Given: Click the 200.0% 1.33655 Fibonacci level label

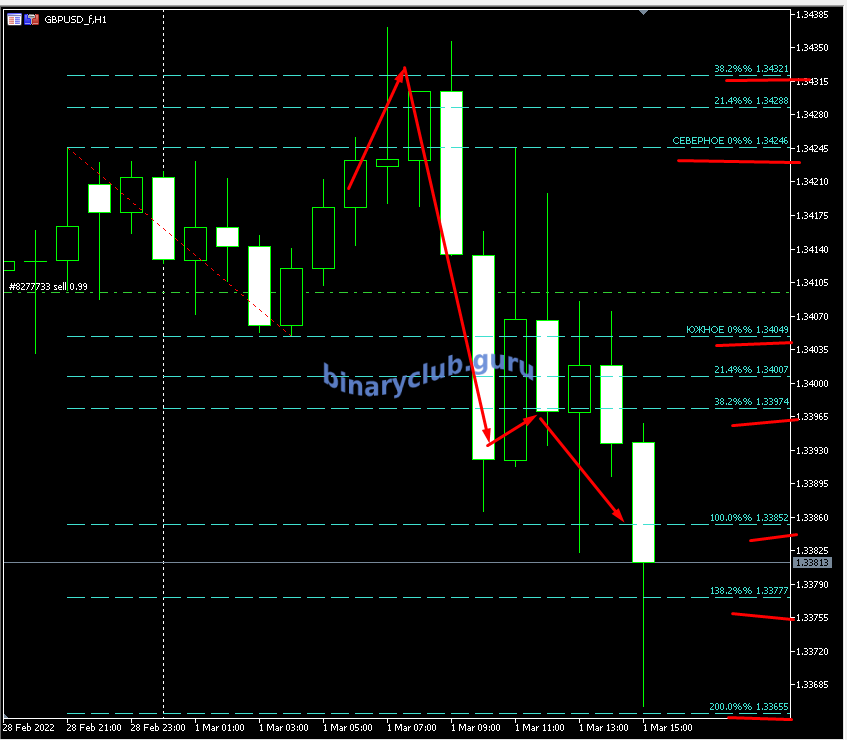Looking at the screenshot, I should 749,706.
